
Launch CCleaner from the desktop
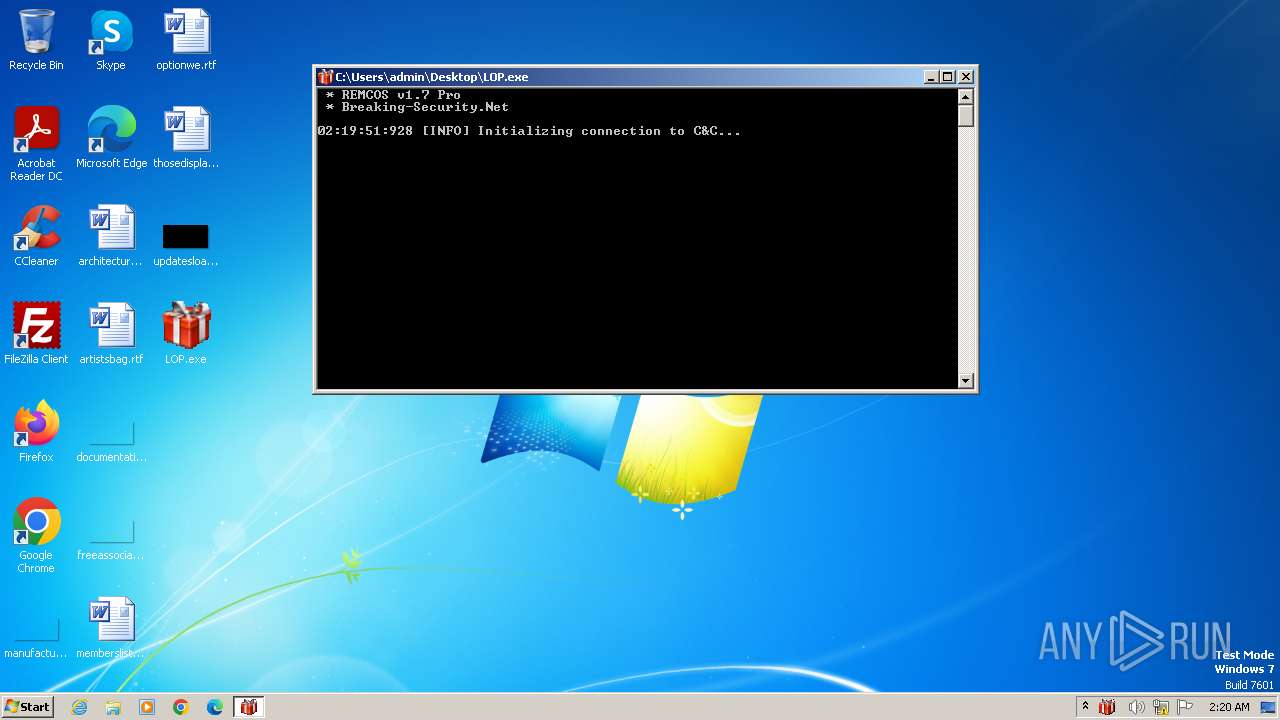pos(36,236)
